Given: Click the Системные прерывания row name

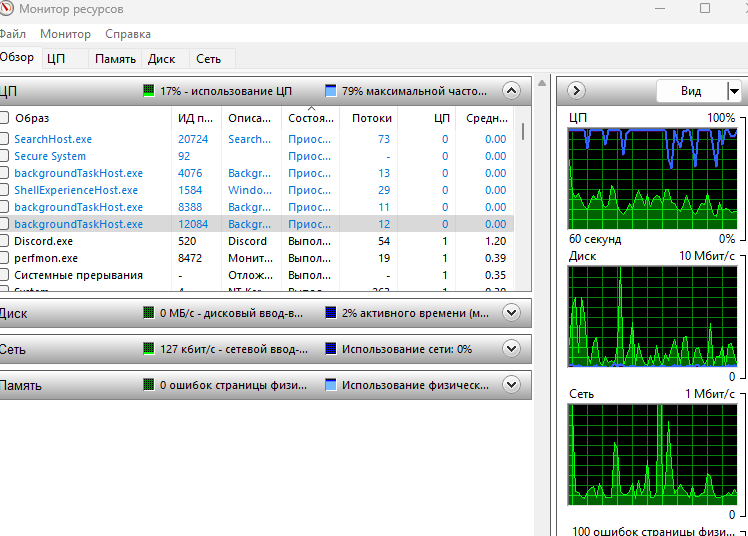Looking at the screenshot, I should (79, 275).
